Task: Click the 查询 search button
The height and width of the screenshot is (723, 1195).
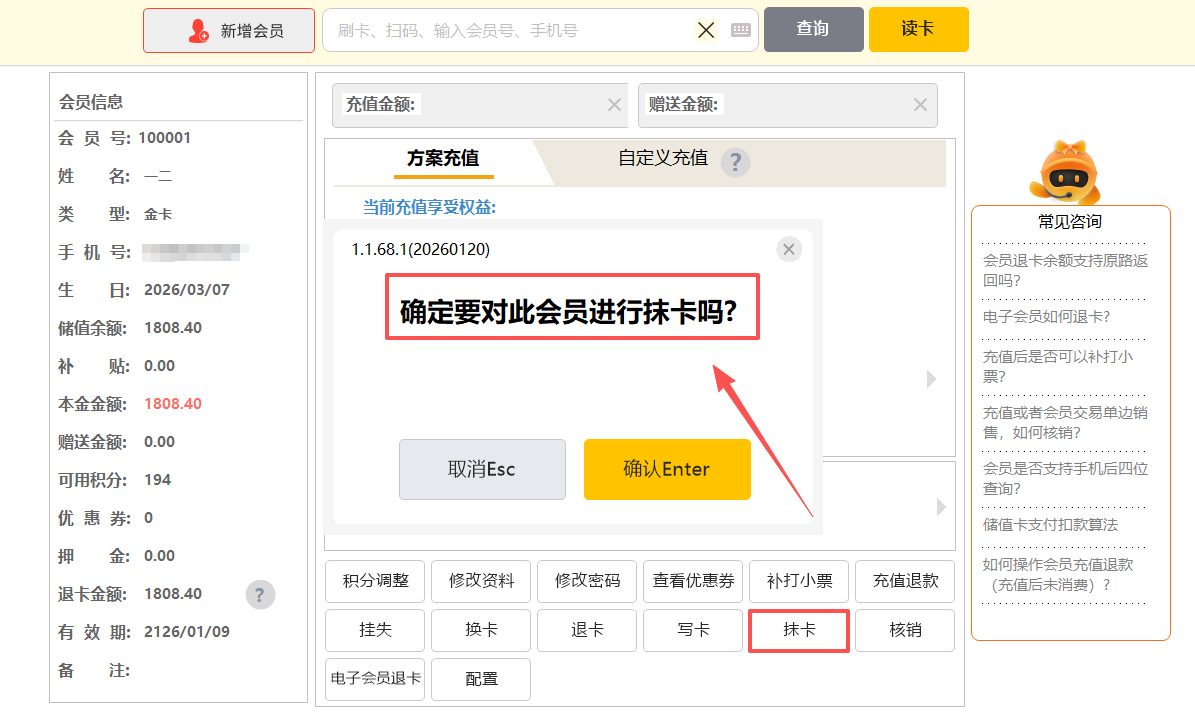Action: click(x=813, y=29)
